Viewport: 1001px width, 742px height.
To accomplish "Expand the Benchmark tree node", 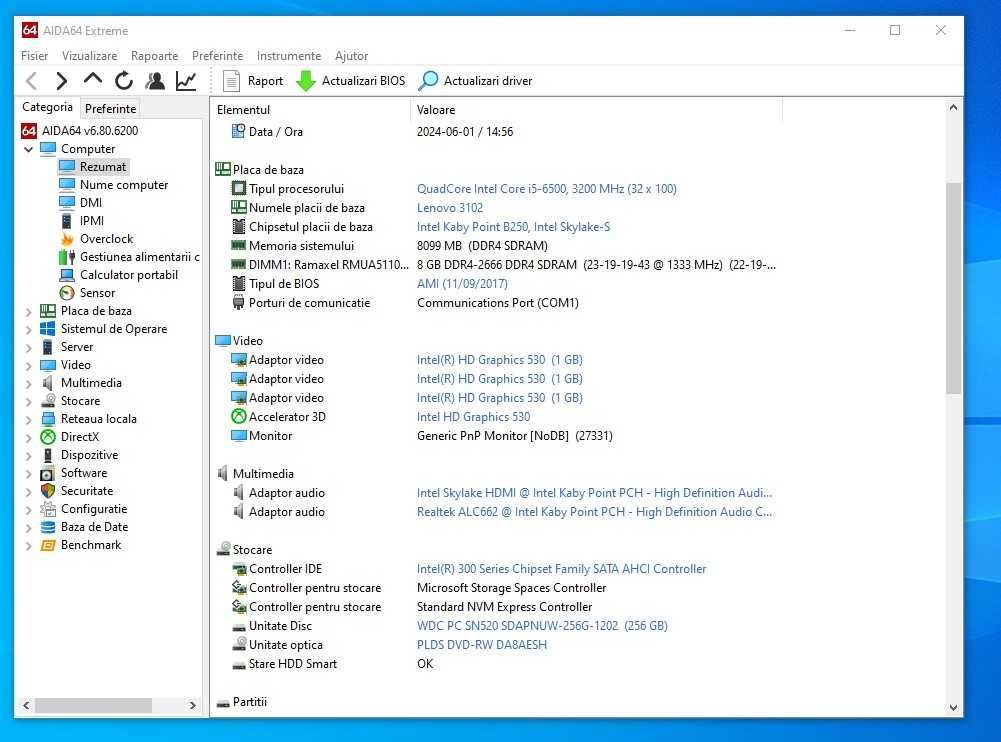I will click(x=28, y=545).
